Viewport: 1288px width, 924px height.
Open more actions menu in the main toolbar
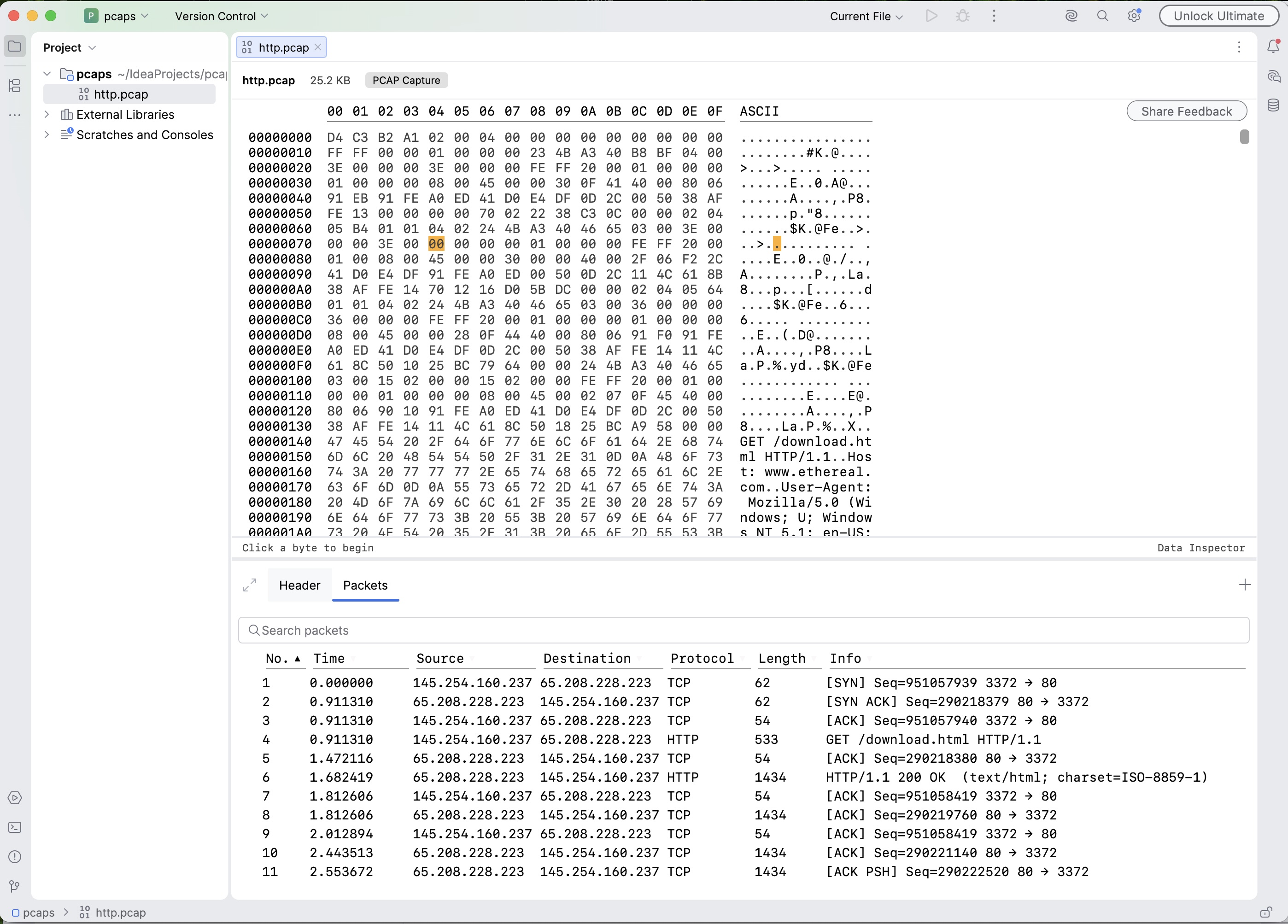coord(994,16)
